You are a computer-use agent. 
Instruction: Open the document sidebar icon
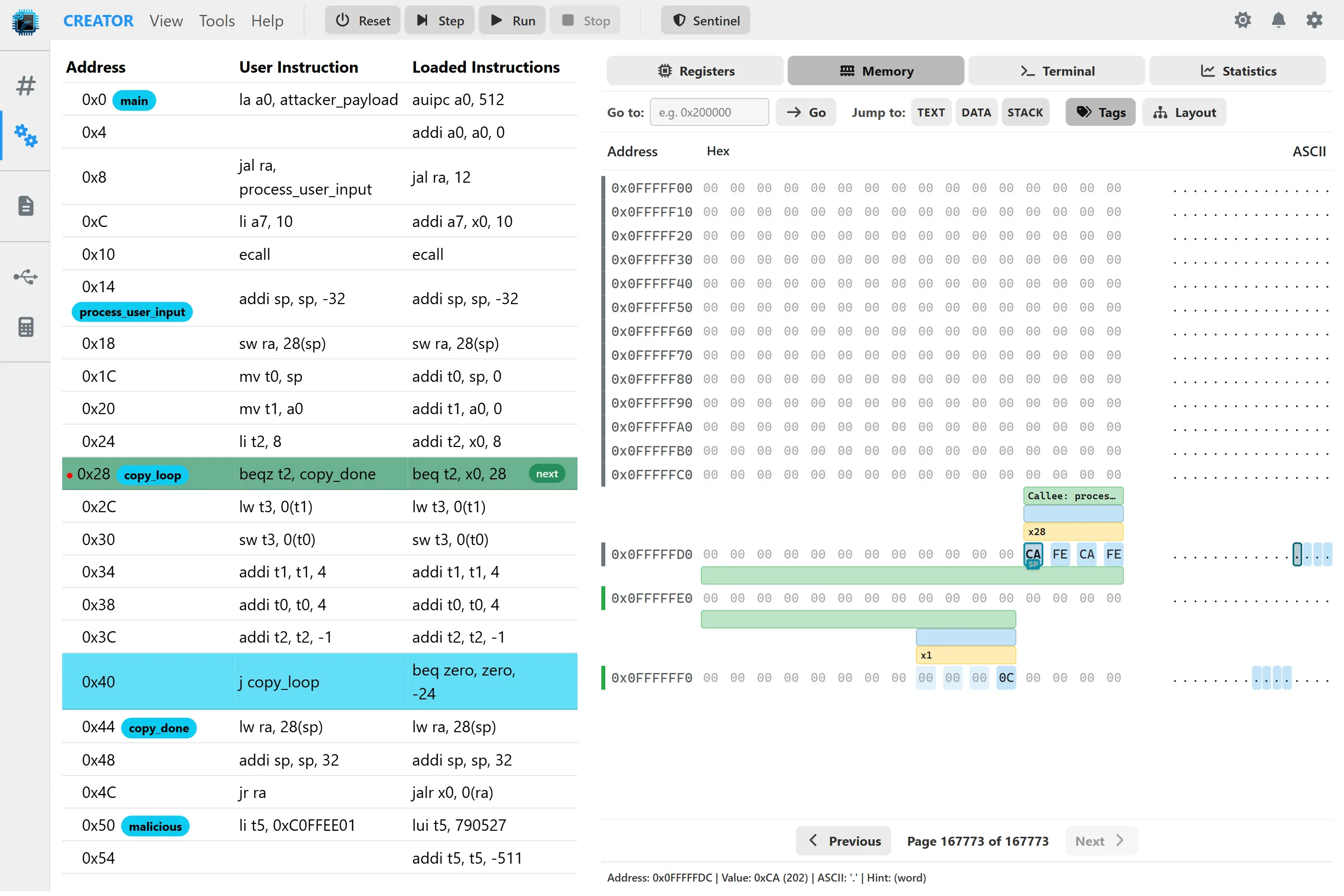tap(26, 206)
